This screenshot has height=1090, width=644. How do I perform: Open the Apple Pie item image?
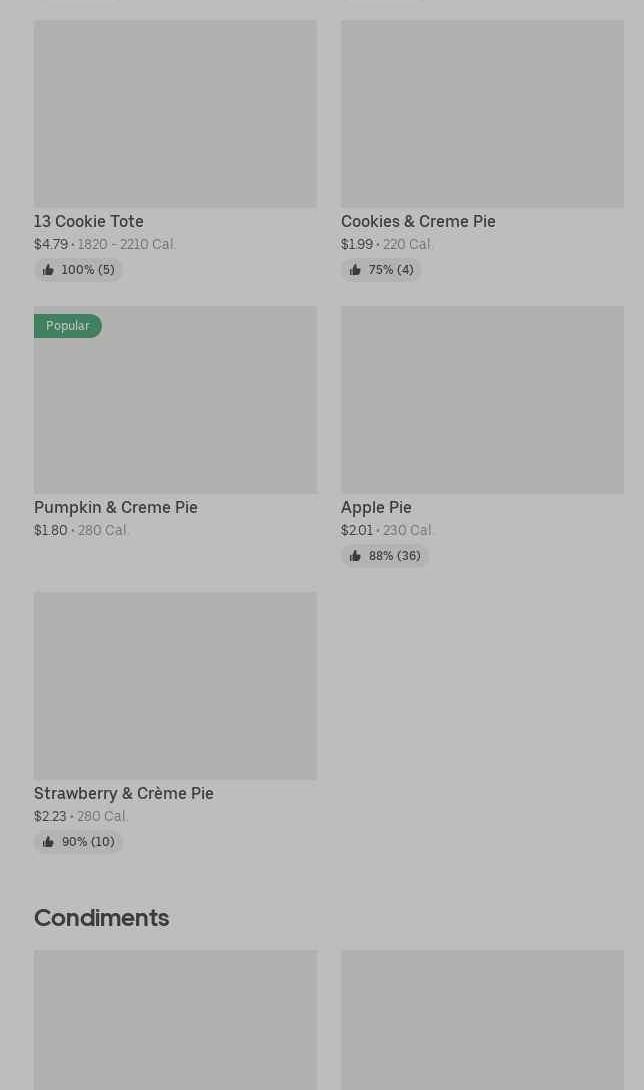(482, 400)
